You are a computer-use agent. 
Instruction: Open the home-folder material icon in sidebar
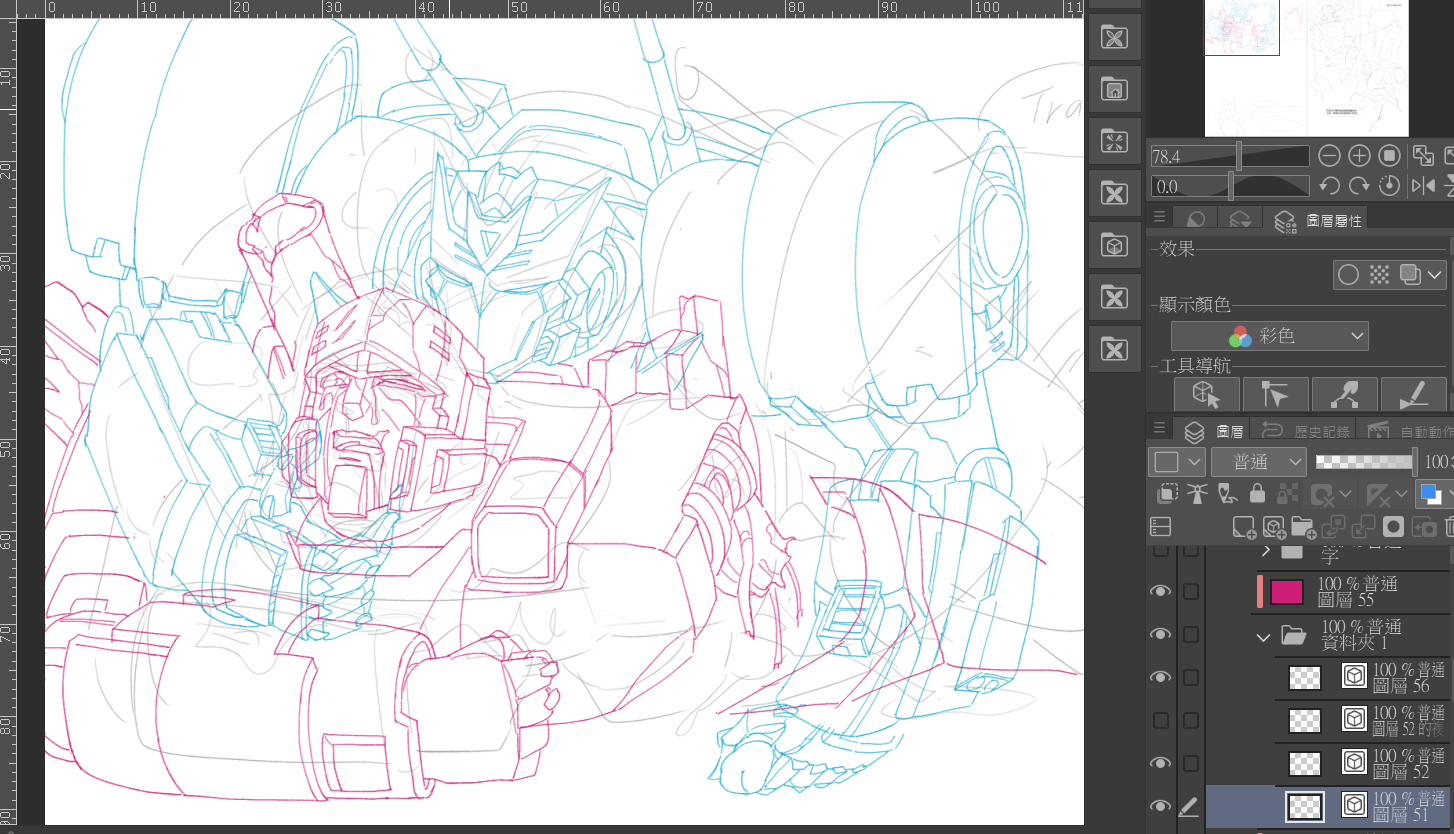tap(1114, 89)
